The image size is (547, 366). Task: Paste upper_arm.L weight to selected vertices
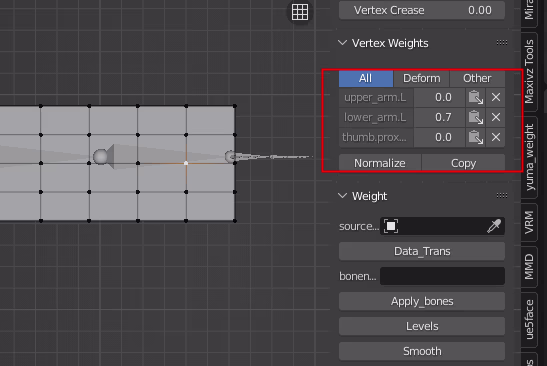coord(475,97)
